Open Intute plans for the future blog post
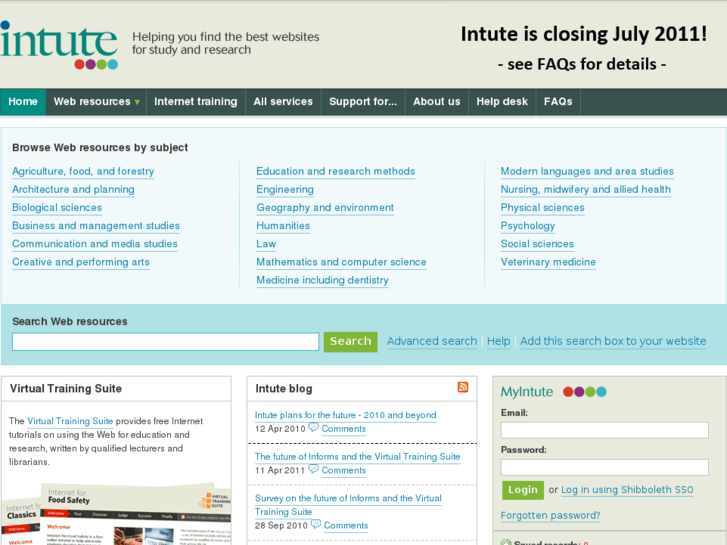The width and height of the screenshot is (727, 545). pos(345,415)
